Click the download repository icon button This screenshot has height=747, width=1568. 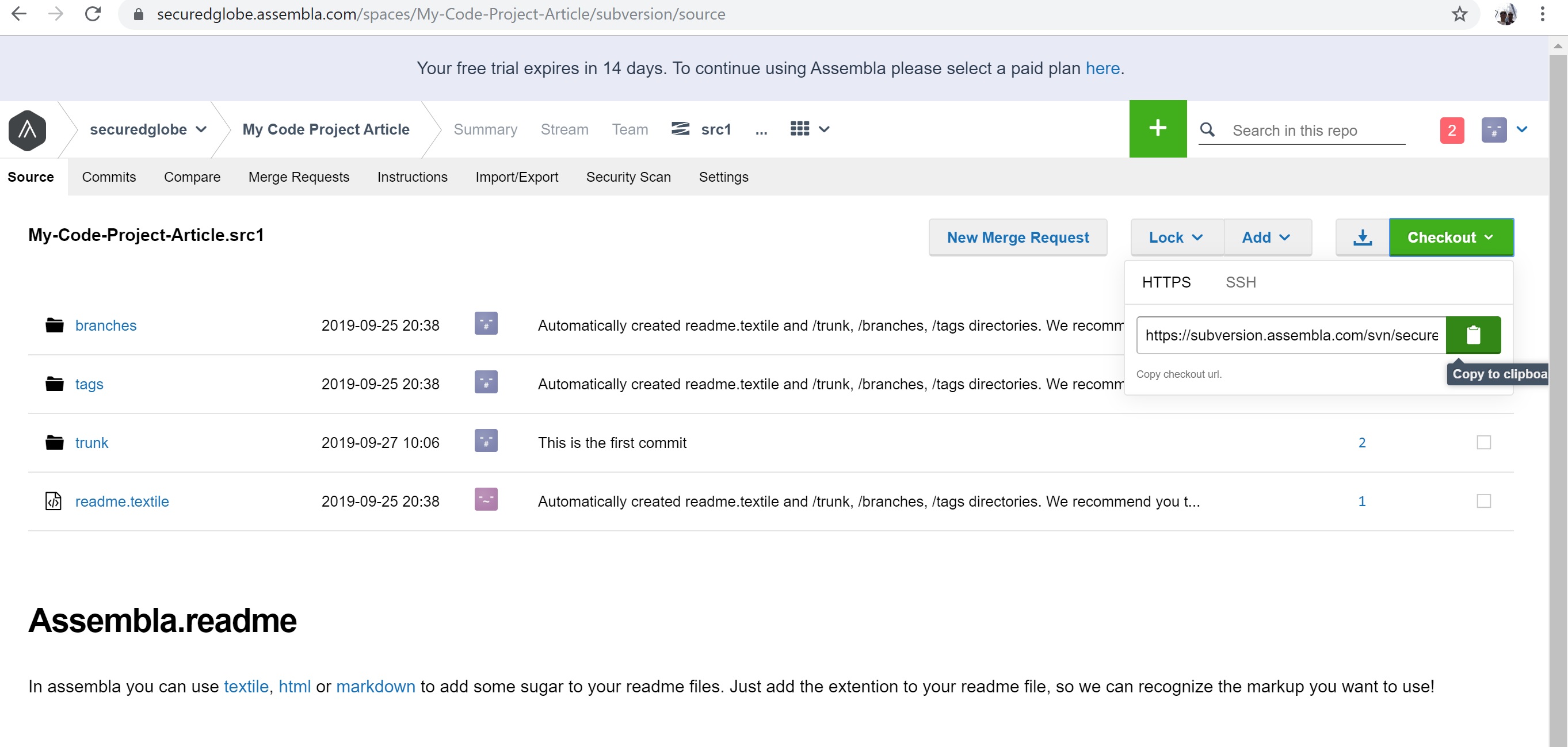pyautogui.click(x=1362, y=237)
